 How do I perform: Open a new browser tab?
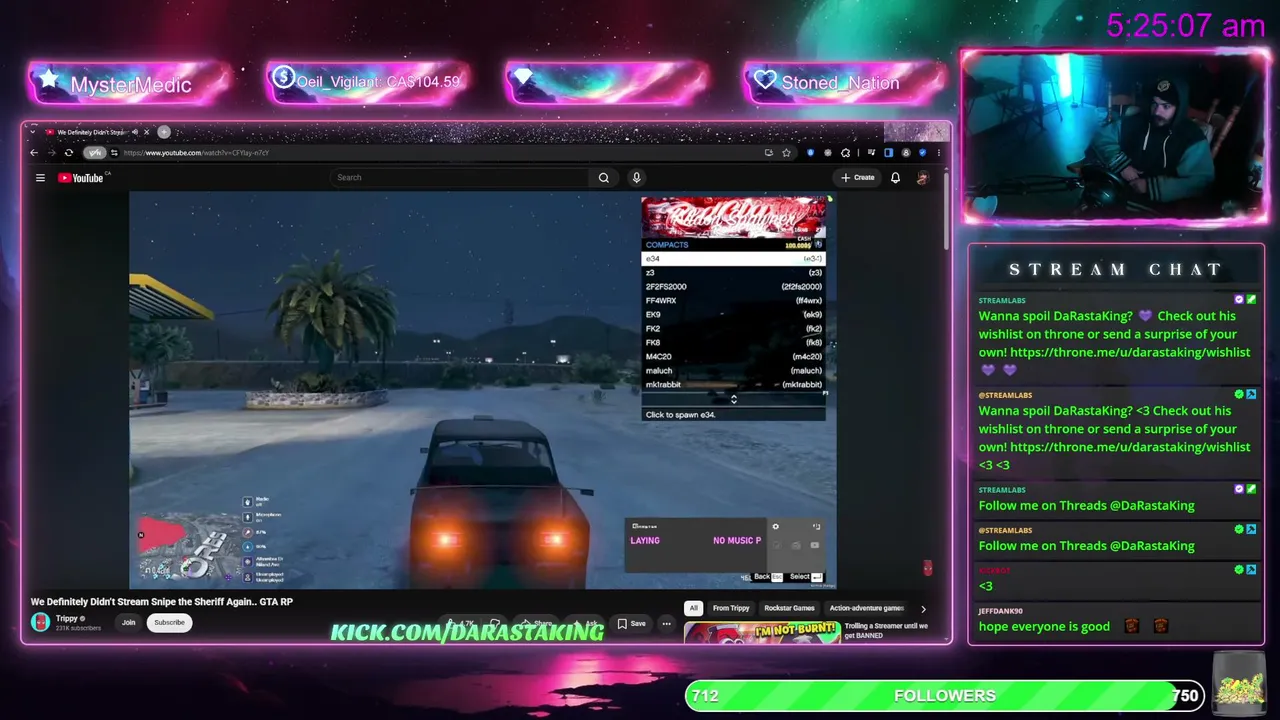pyautogui.click(x=164, y=132)
